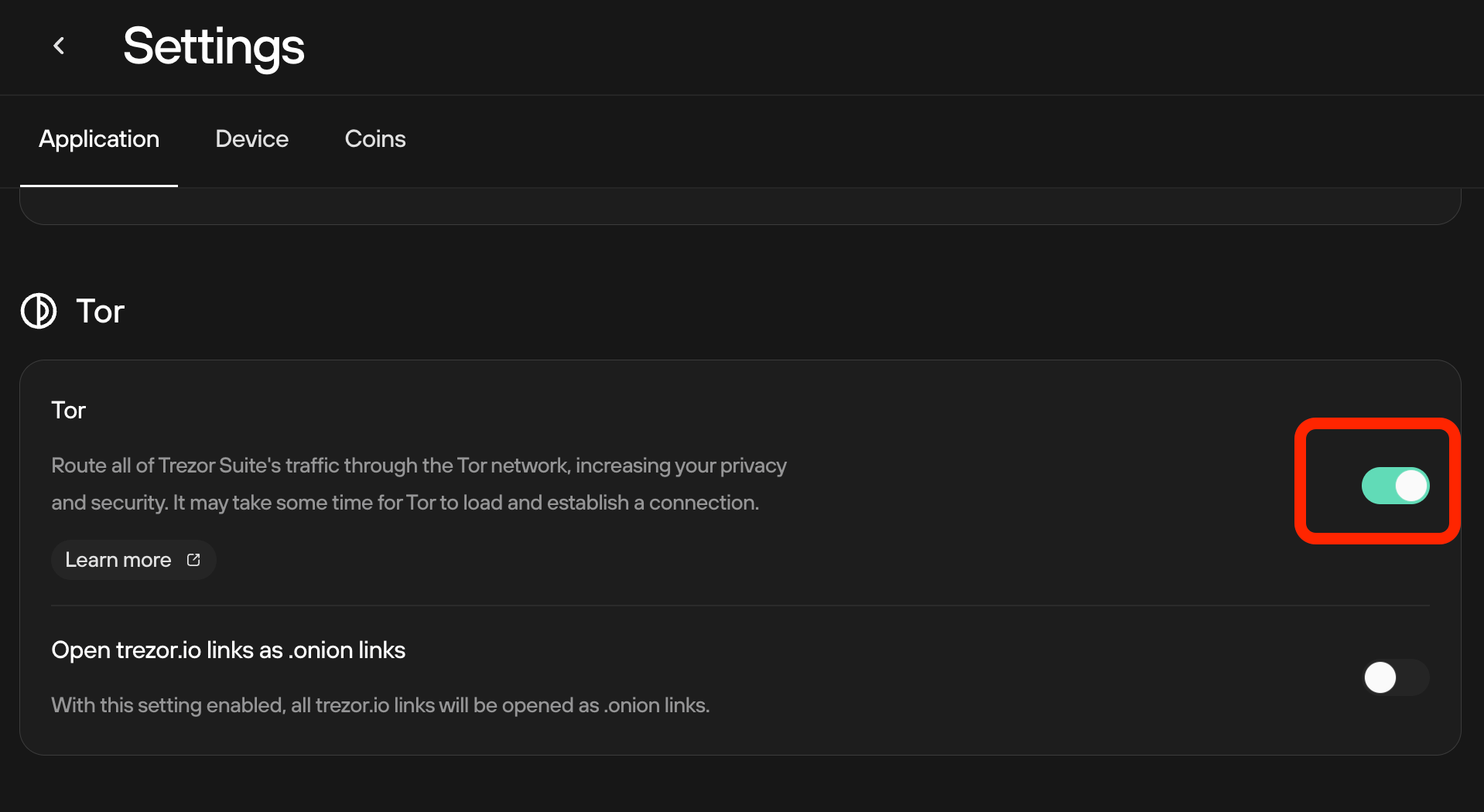The height and width of the screenshot is (812, 1484).
Task: Select the Tor network logo in the heading
Action: [x=38, y=312]
